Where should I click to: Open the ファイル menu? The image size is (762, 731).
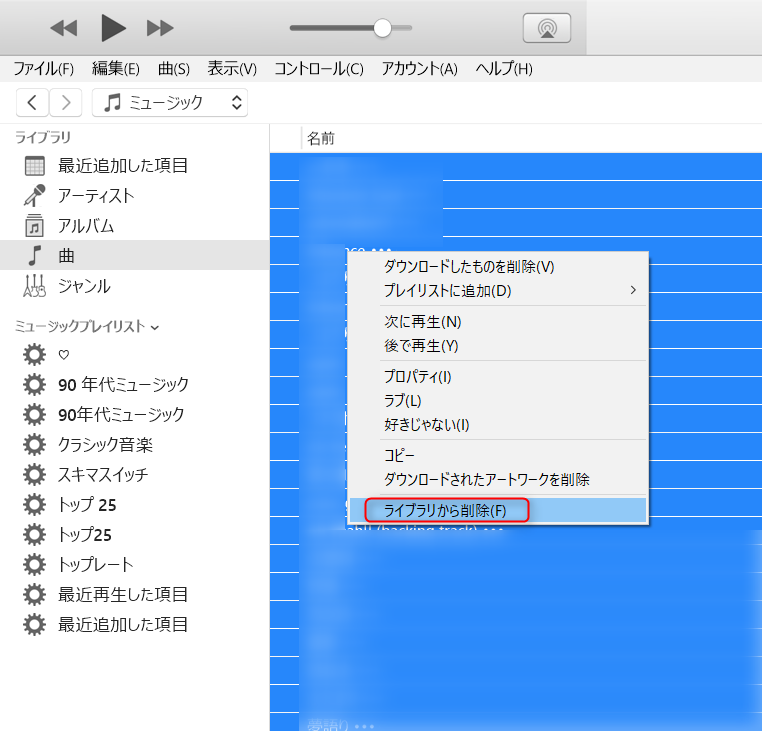tap(43, 69)
